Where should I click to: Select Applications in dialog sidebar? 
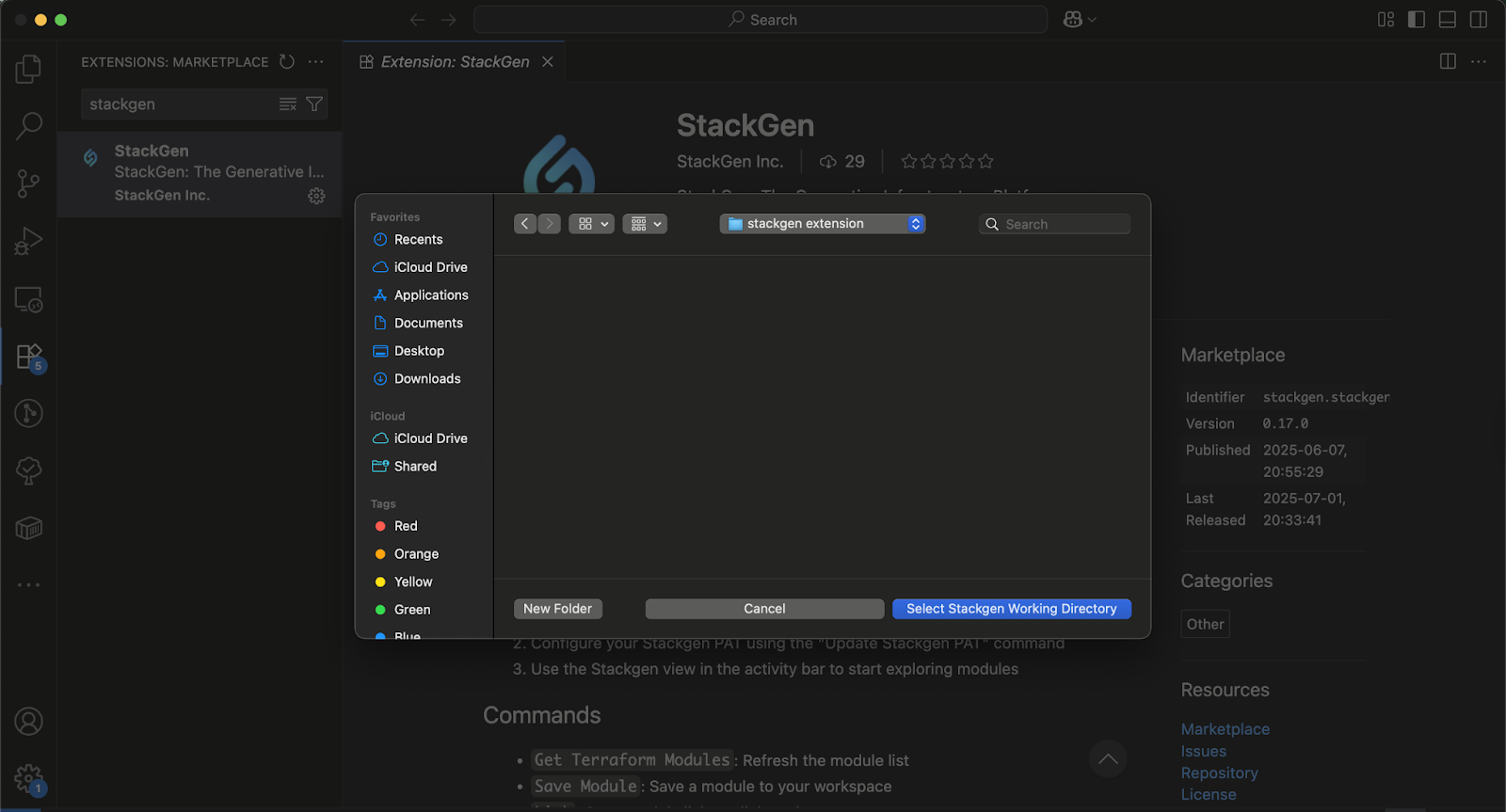(x=421, y=295)
